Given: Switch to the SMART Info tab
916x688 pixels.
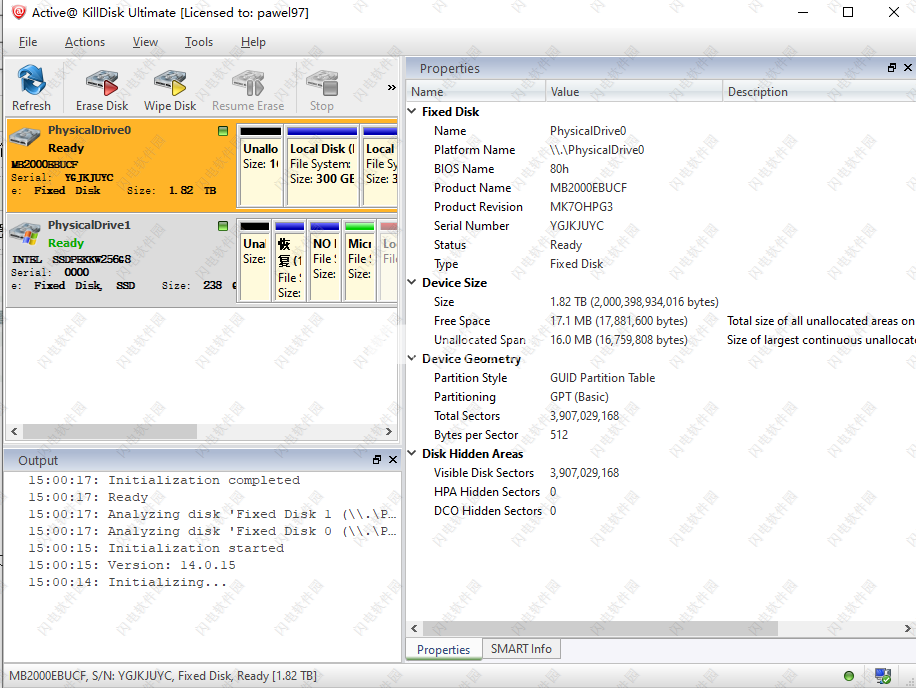Looking at the screenshot, I should 521,649.
